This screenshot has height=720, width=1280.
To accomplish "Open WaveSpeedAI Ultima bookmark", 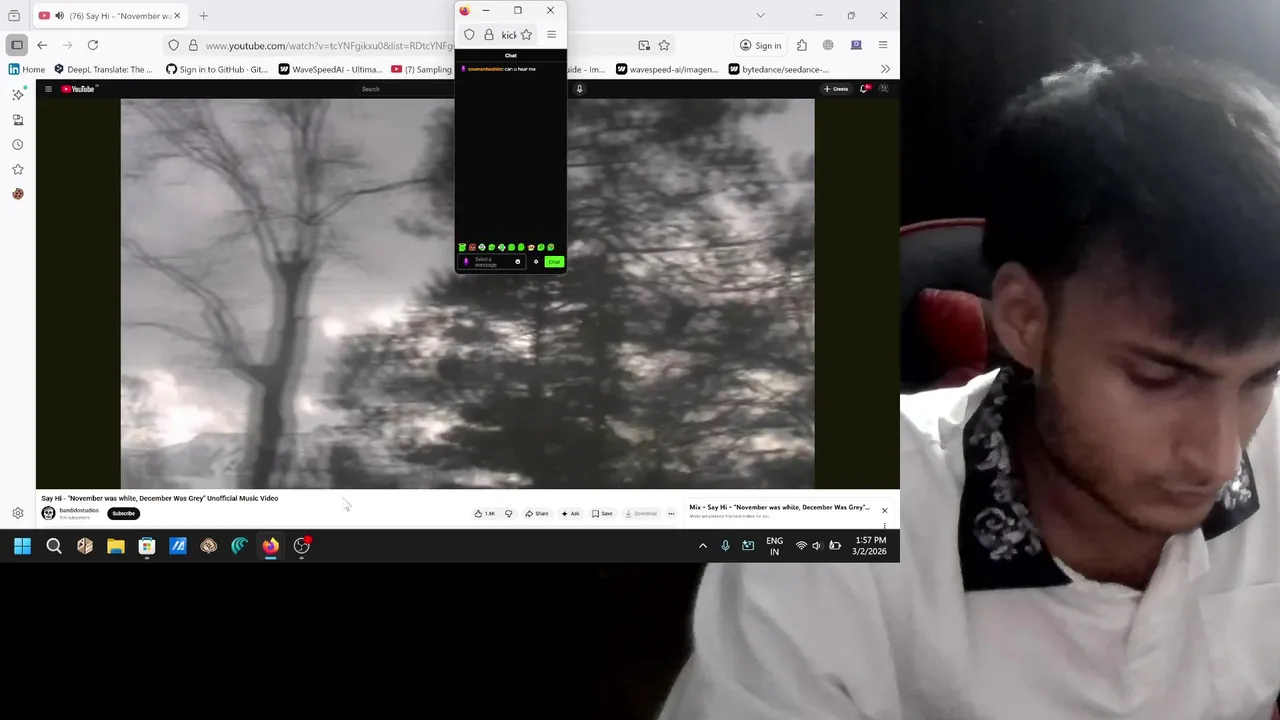I will coord(331,69).
